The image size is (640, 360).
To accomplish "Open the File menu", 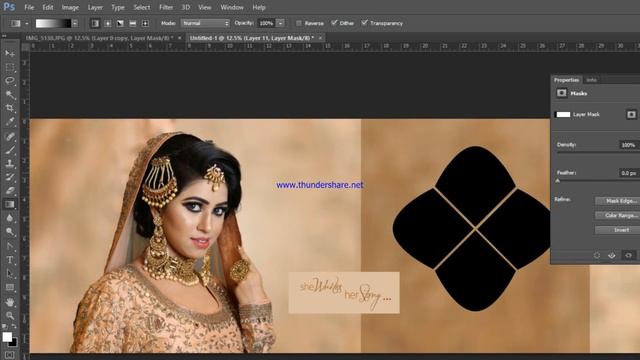I will 29,7.
